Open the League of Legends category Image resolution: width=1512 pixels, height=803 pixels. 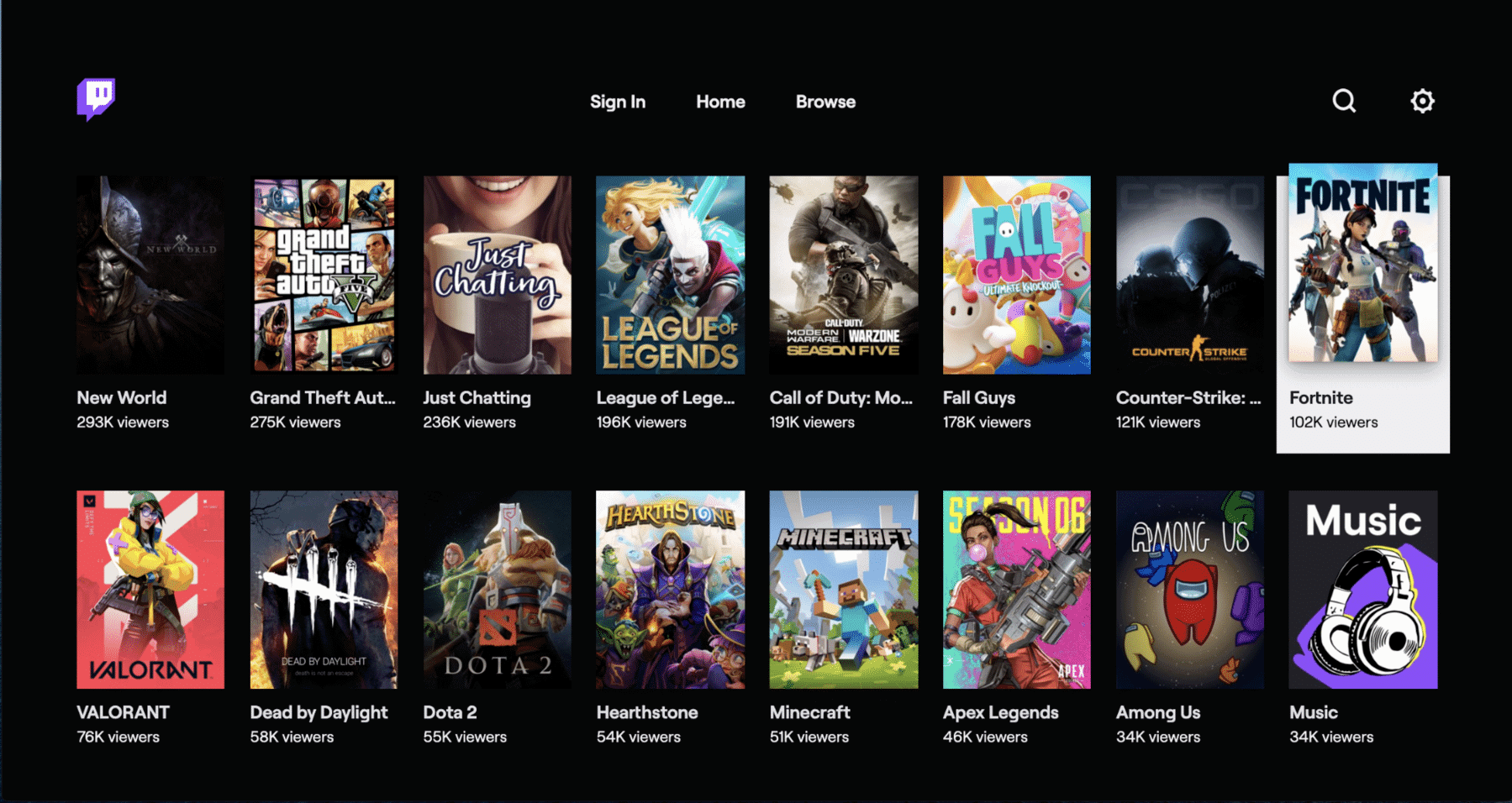coord(670,275)
